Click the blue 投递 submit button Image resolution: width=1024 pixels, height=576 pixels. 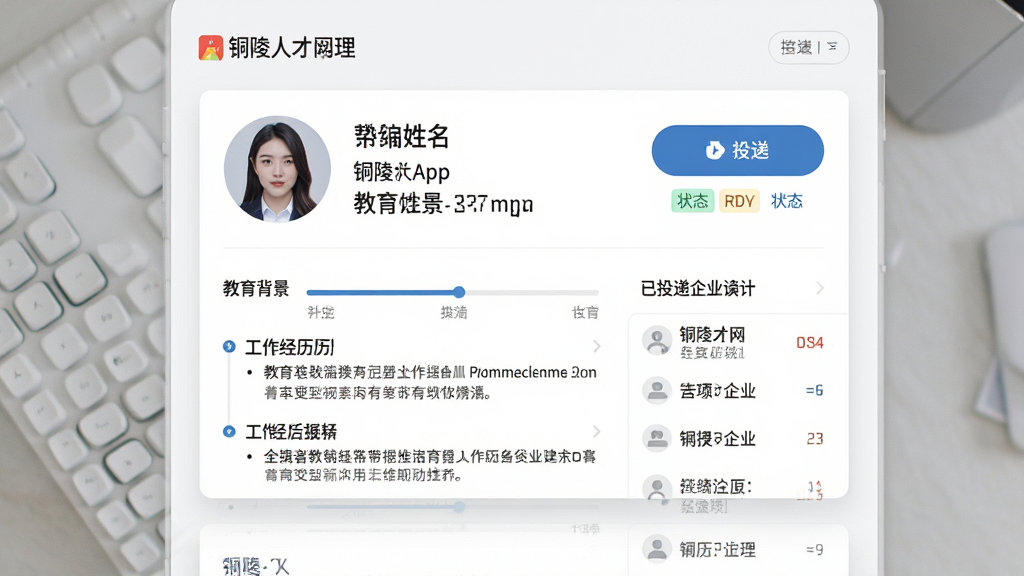pyautogui.click(x=737, y=150)
